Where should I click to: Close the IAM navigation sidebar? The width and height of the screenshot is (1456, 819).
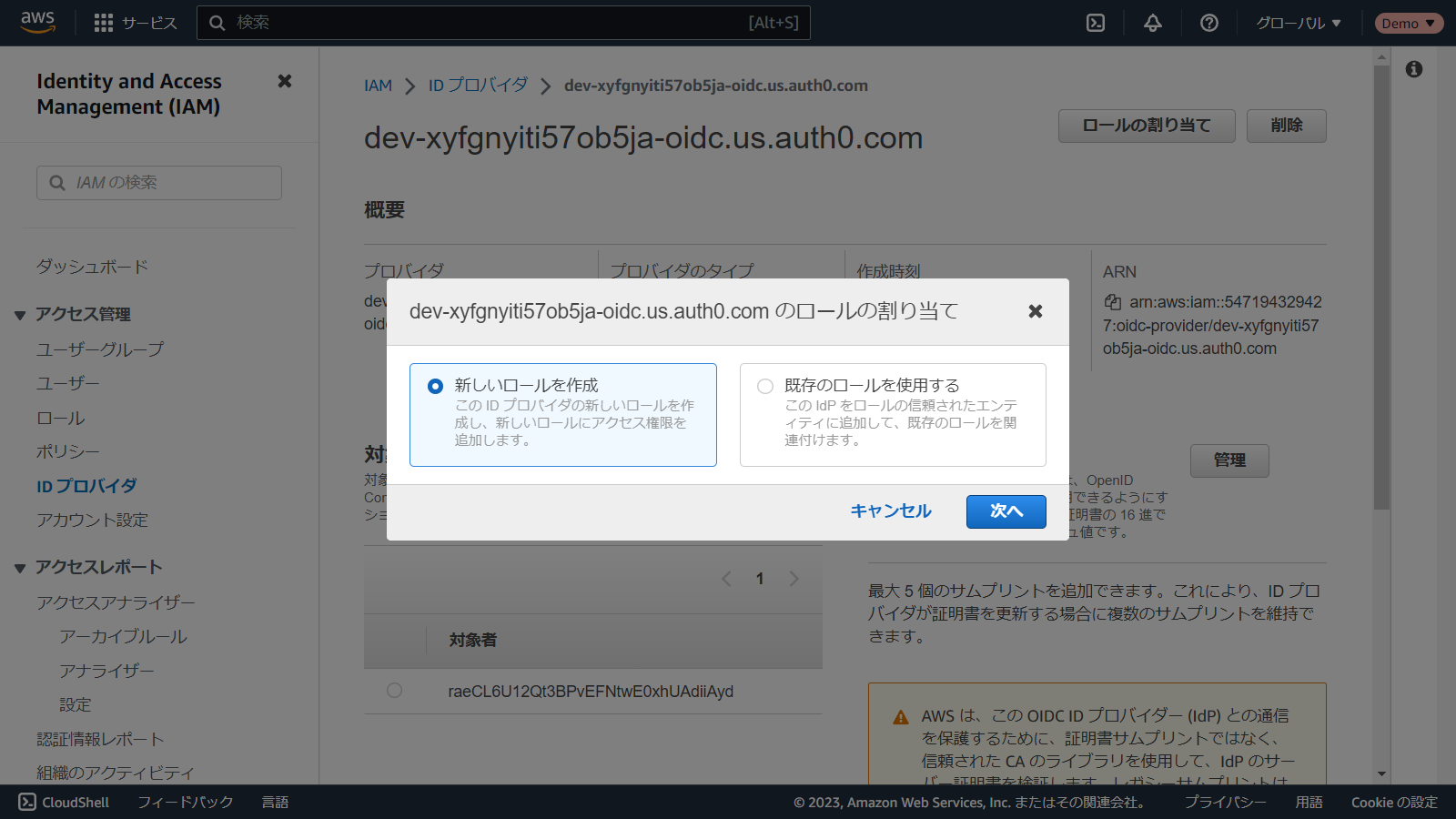pyautogui.click(x=284, y=81)
